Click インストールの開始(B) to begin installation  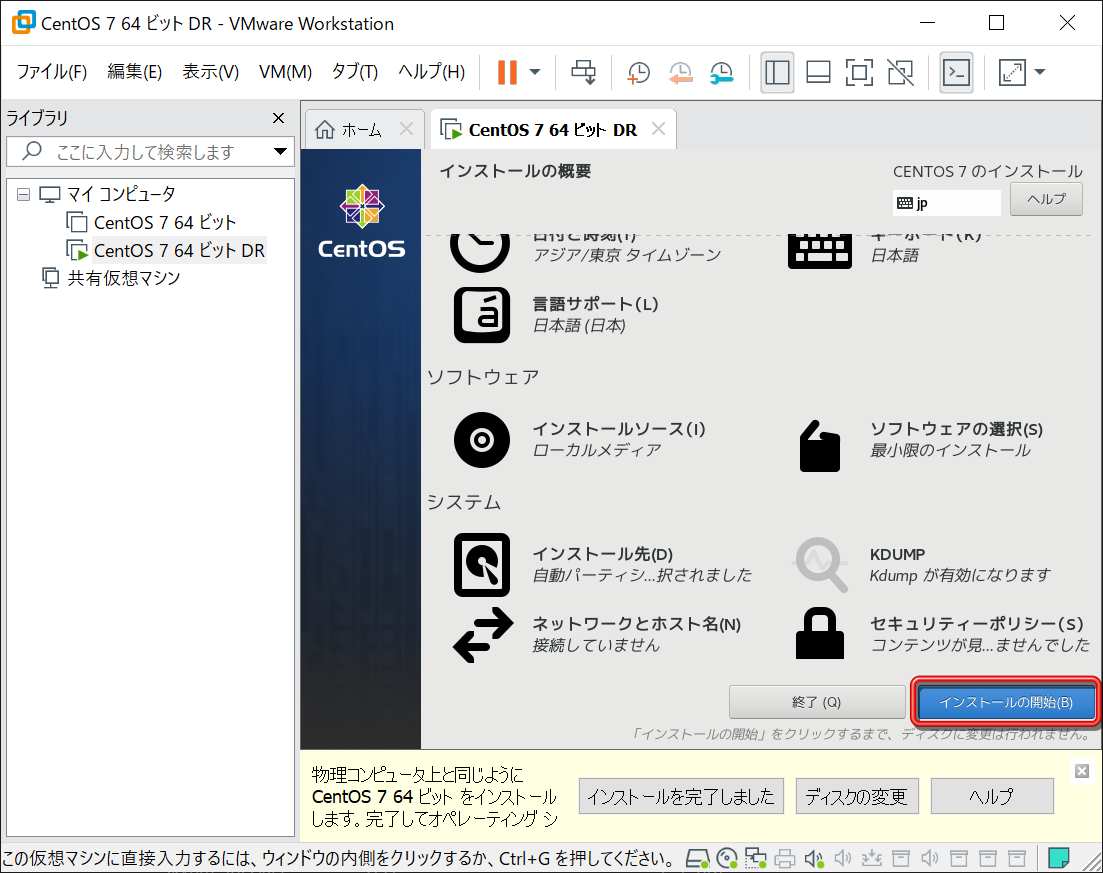1007,702
